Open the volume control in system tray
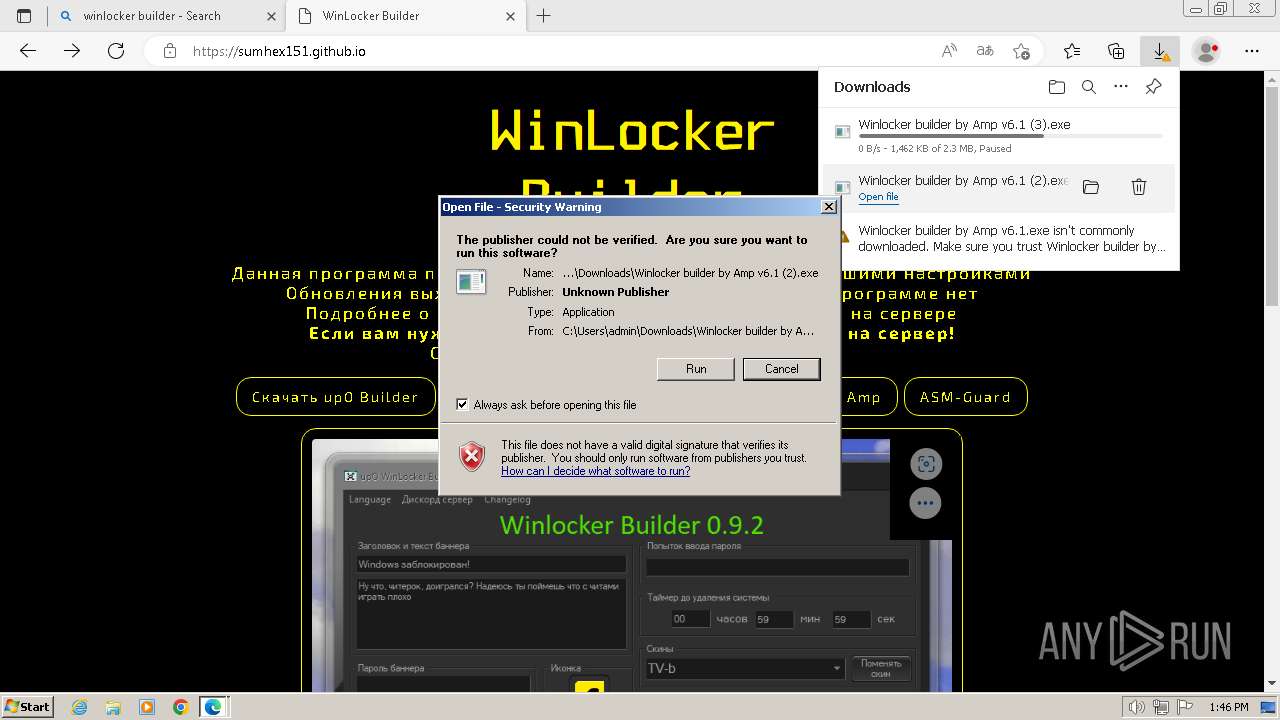Image resolution: width=1280 pixels, height=720 pixels. pos(1137,707)
